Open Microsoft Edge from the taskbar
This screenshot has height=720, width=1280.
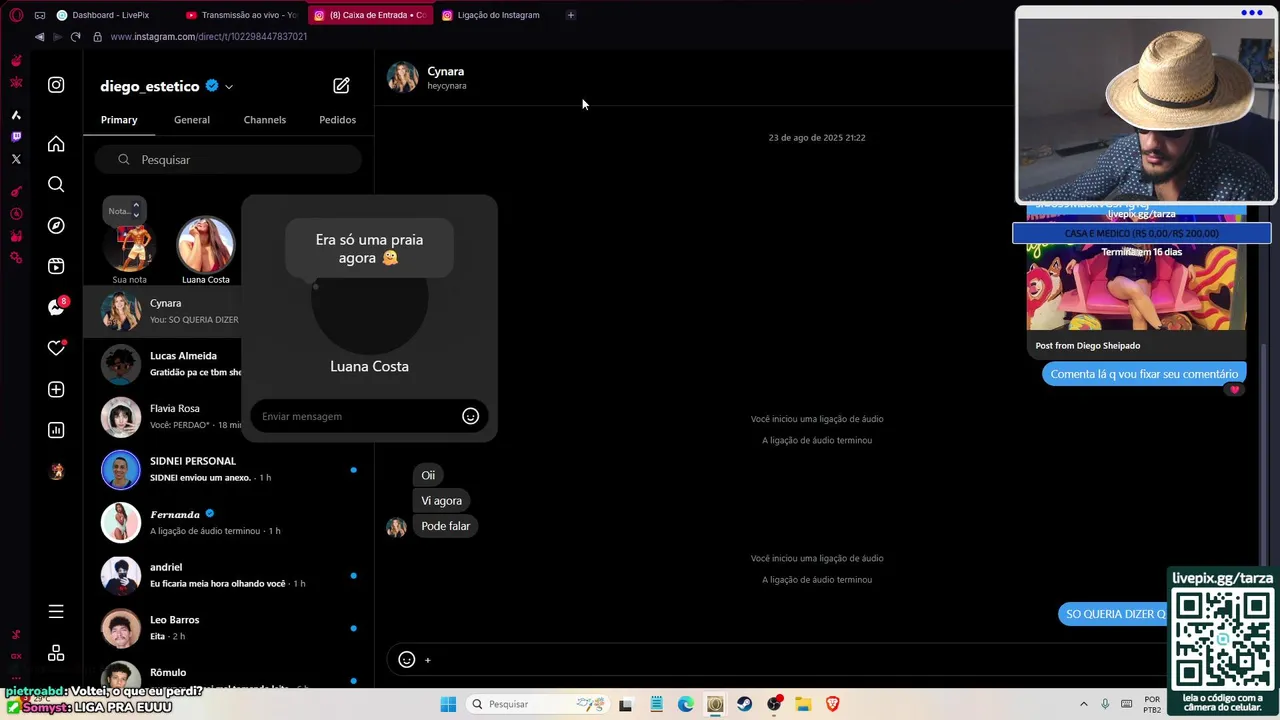pos(685,704)
